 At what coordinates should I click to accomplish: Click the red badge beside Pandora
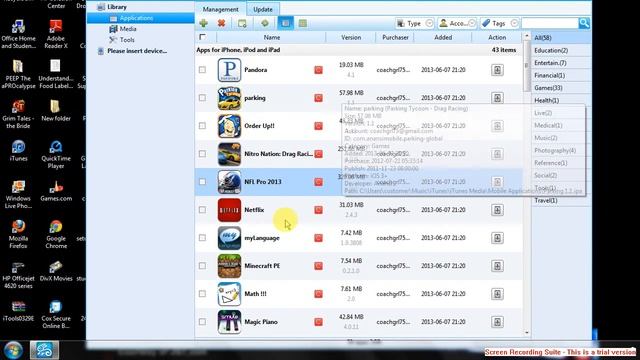[x=318, y=70]
